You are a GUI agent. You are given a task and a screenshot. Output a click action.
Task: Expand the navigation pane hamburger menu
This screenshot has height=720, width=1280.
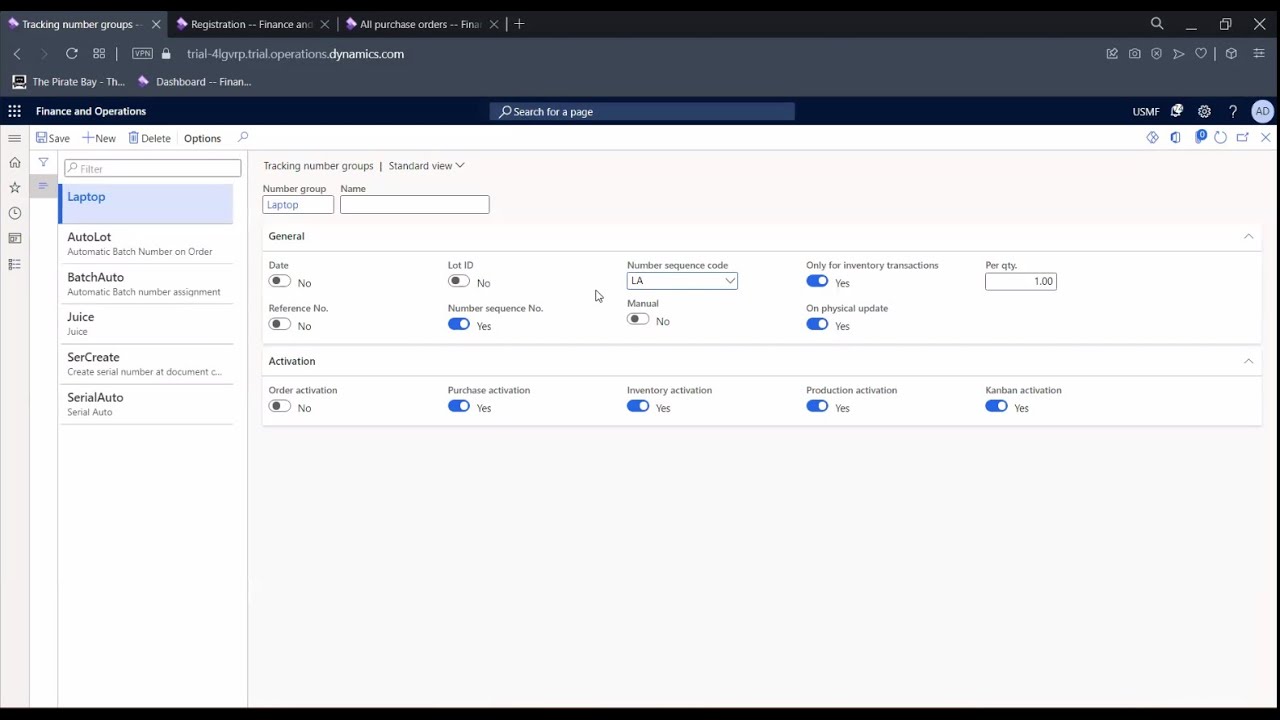tap(14, 138)
